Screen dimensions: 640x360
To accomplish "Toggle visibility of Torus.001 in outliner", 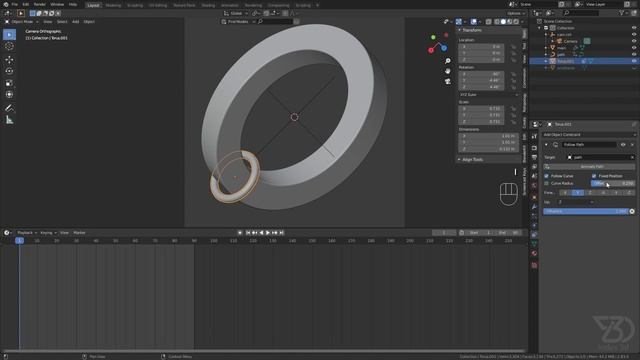I will click(x=634, y=61).
